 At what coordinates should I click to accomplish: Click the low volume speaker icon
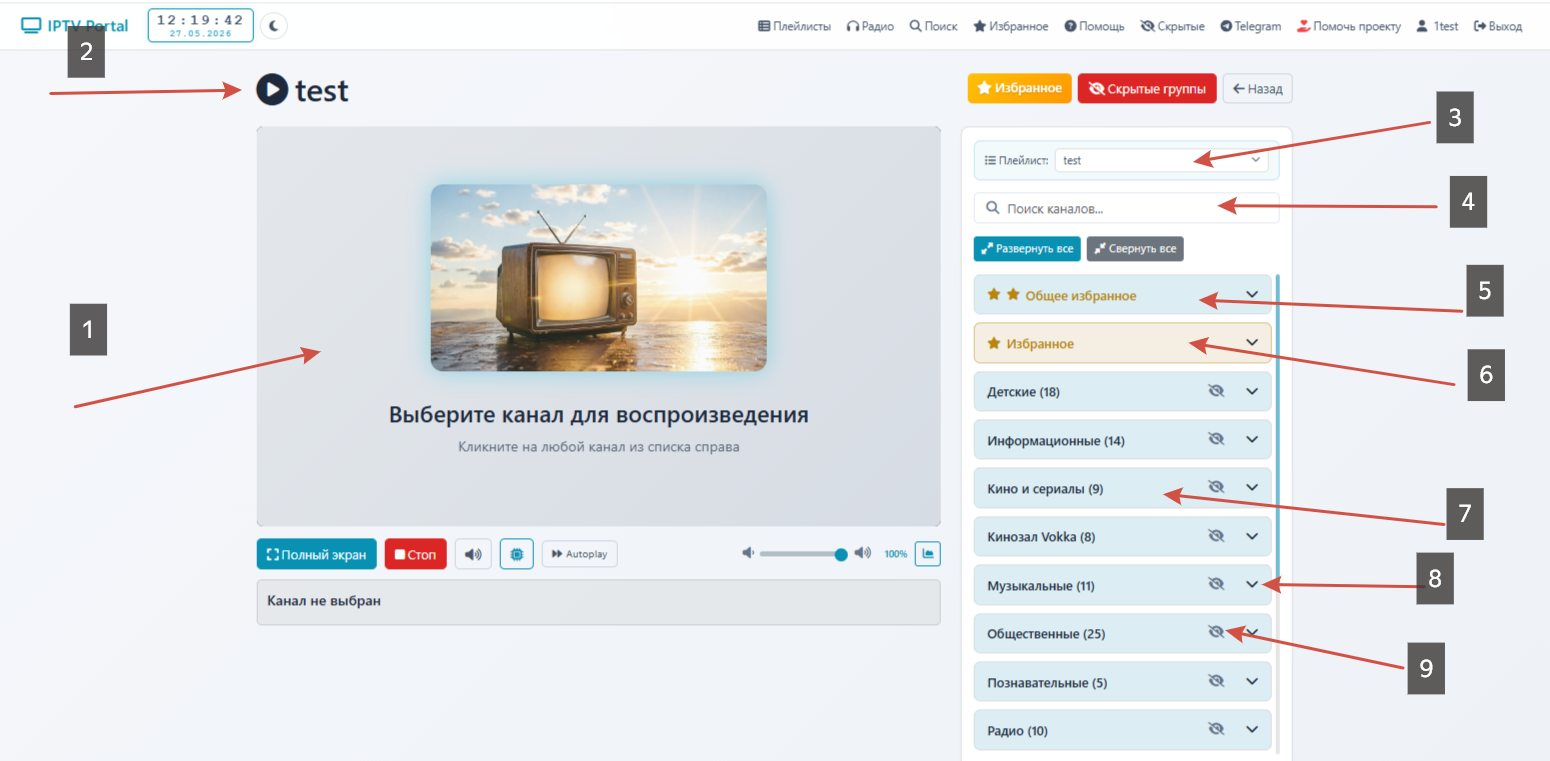click(748, 553)
